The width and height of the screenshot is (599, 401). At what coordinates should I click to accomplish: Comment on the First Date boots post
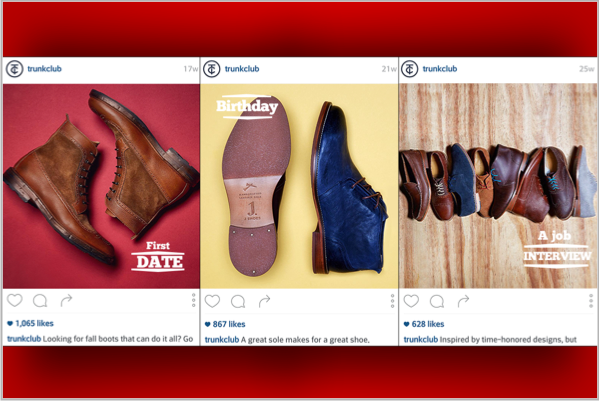(x=40, y=301)
